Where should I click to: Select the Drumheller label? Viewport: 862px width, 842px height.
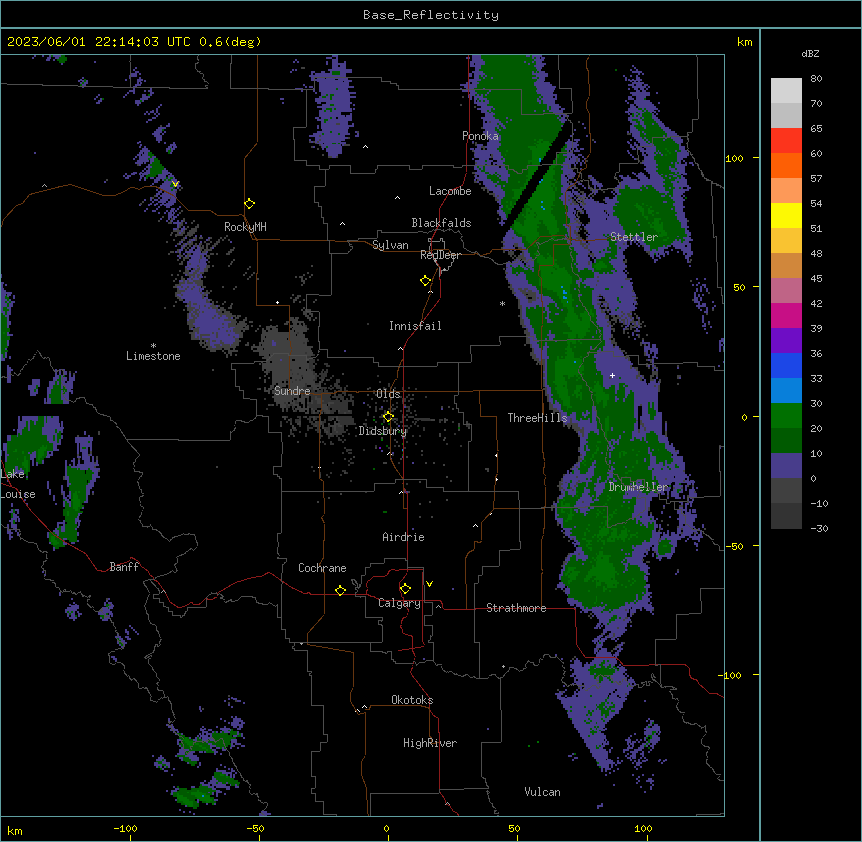(638, 487)
